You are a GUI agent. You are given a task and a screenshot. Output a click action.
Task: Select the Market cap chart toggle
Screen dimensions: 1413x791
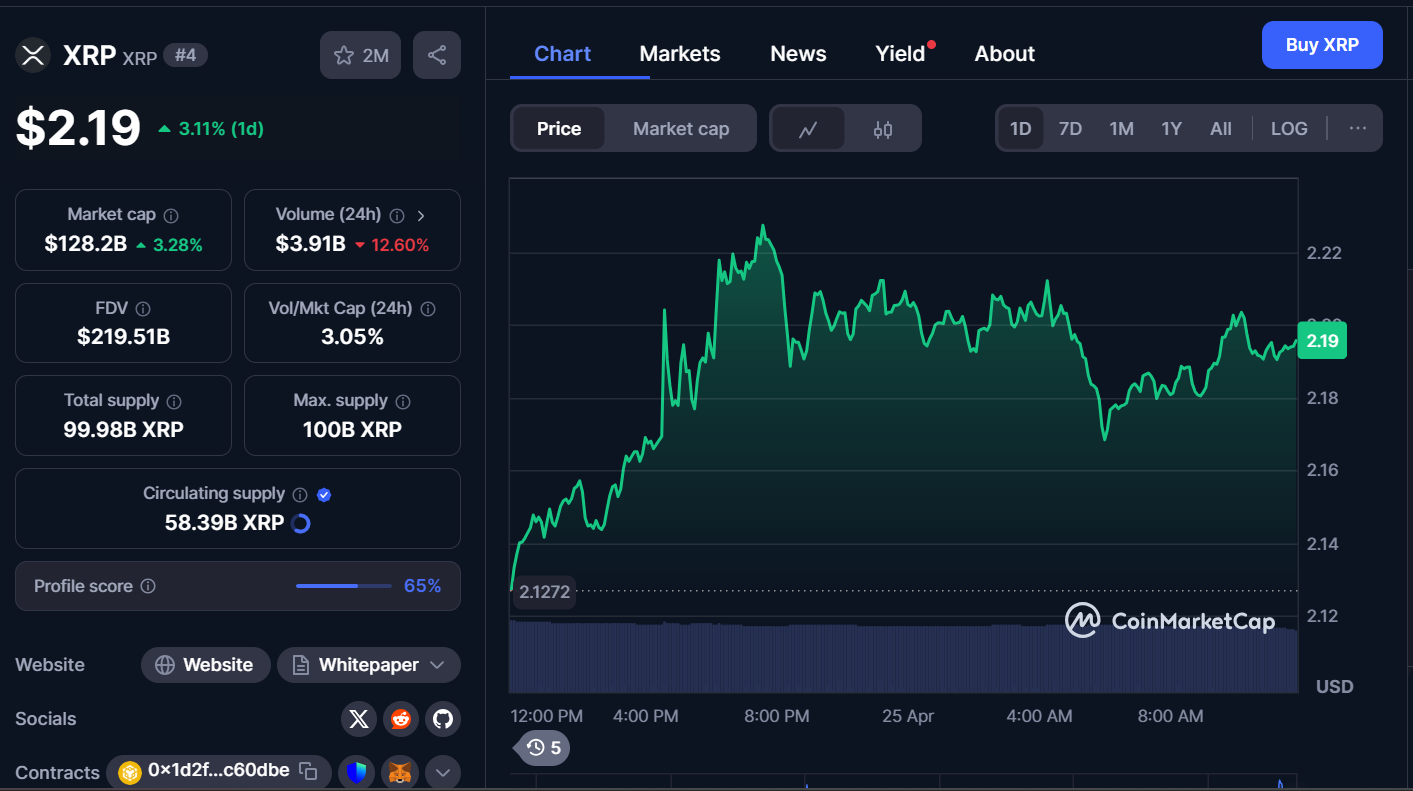(x=681, y=129)
